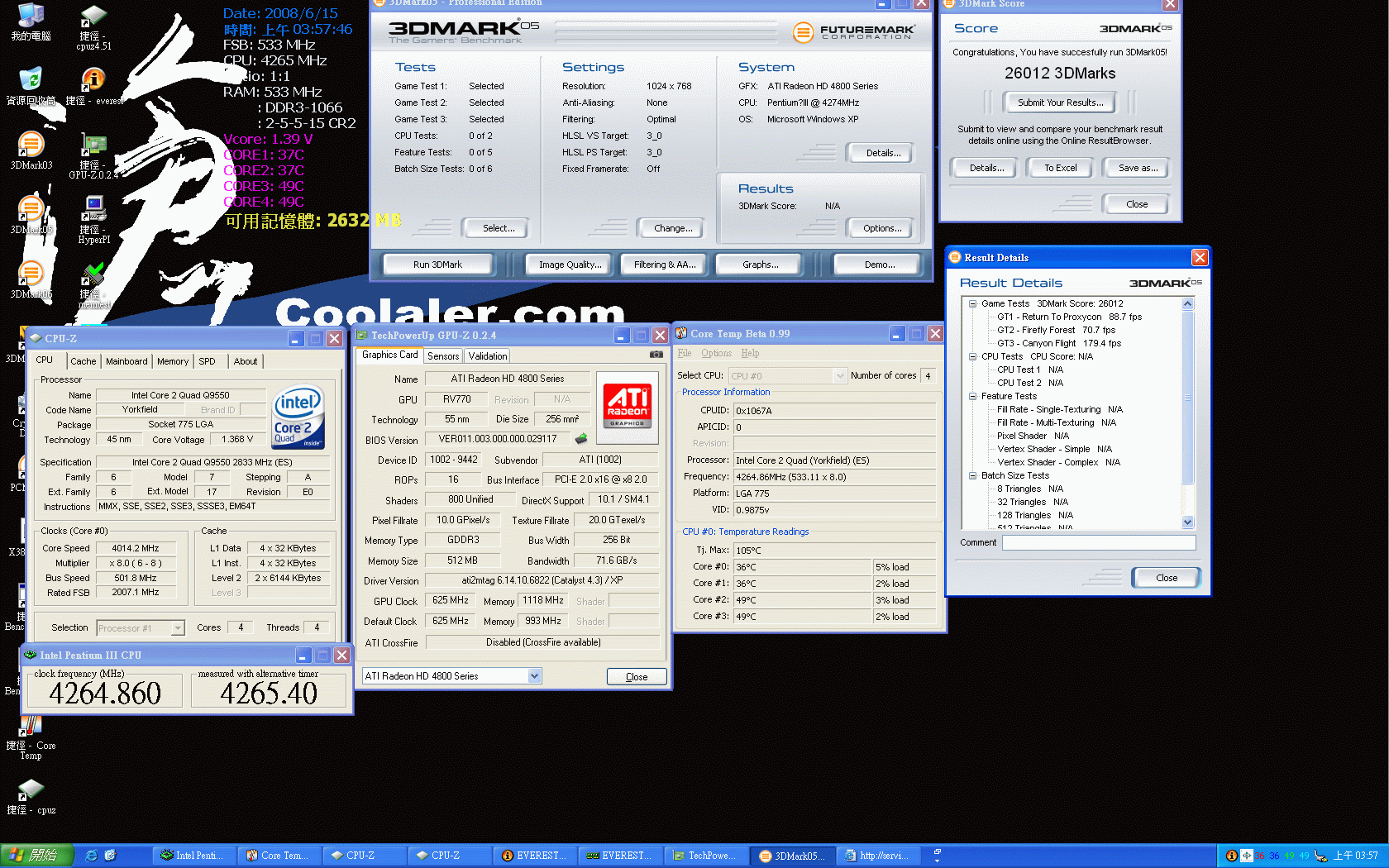Click Submit Your Results button

1060,103
